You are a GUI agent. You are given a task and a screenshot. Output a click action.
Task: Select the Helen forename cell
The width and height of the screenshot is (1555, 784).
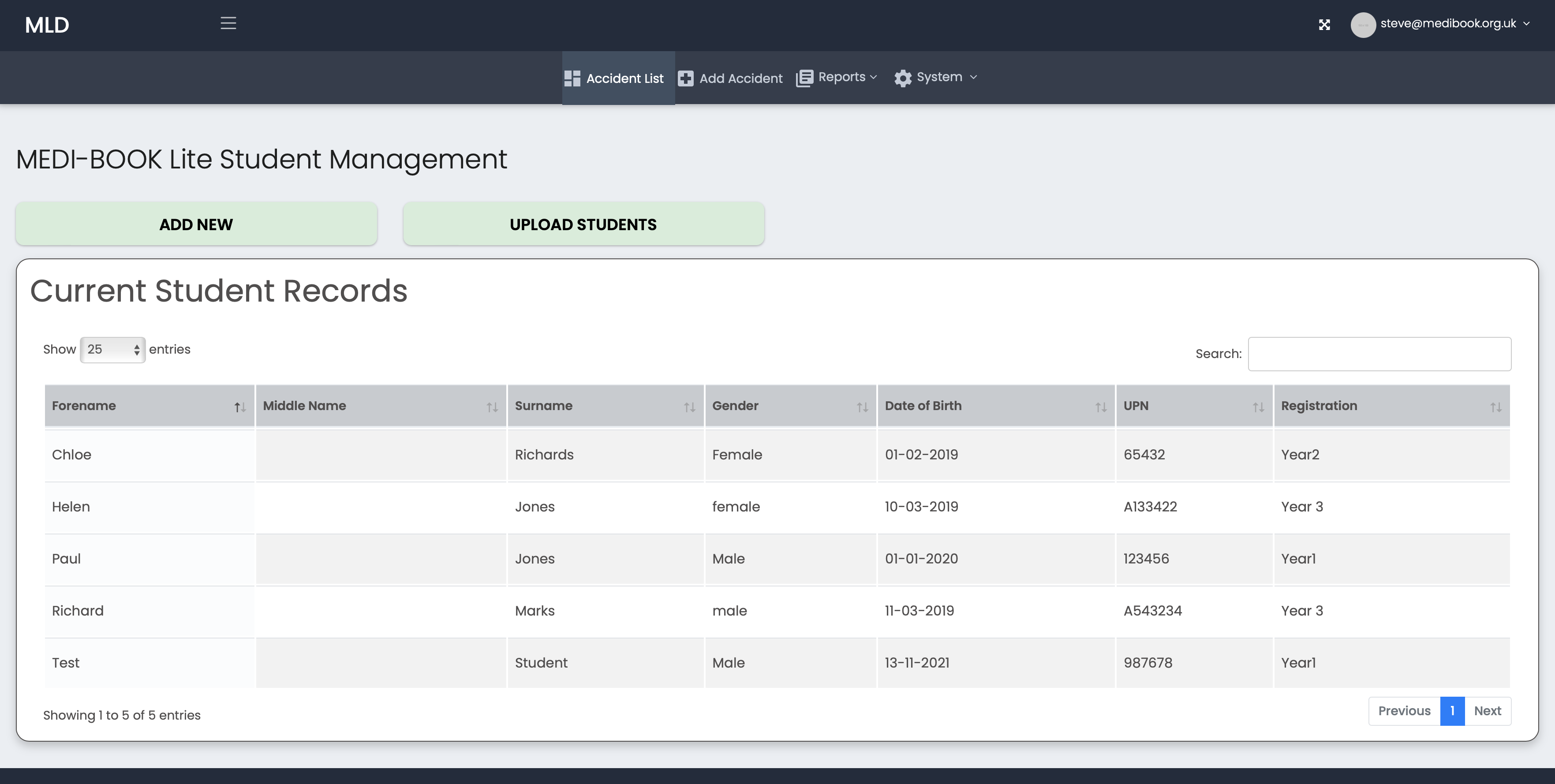(149, 507)
